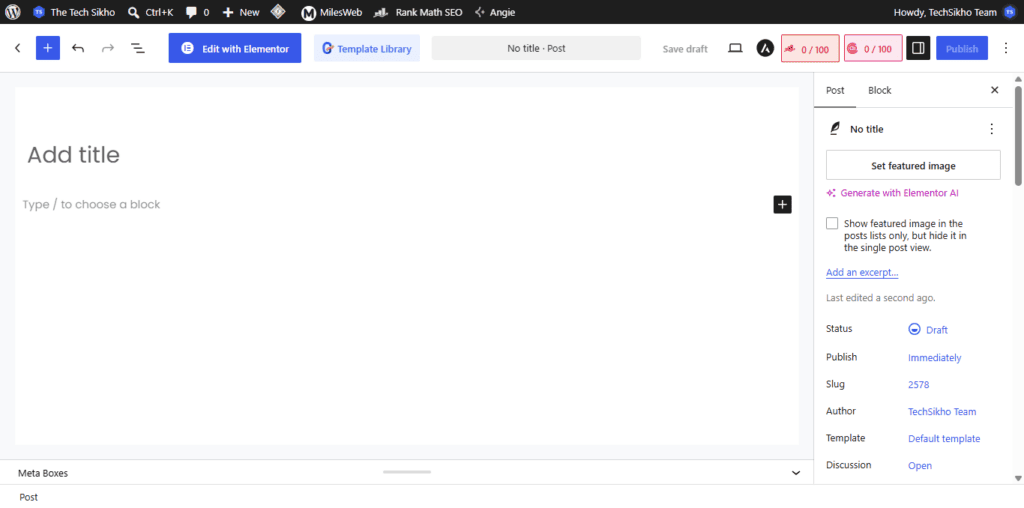
Task: Toggle the settings sidebar panel icon
Action: 918,48
